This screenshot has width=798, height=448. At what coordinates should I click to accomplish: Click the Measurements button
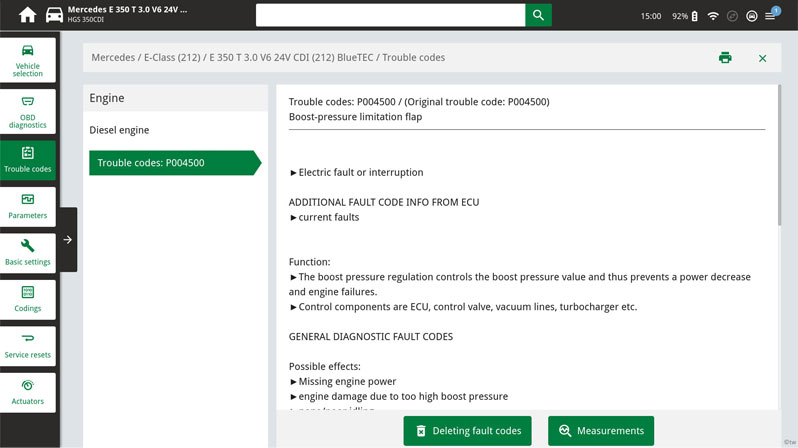point(601,431)
